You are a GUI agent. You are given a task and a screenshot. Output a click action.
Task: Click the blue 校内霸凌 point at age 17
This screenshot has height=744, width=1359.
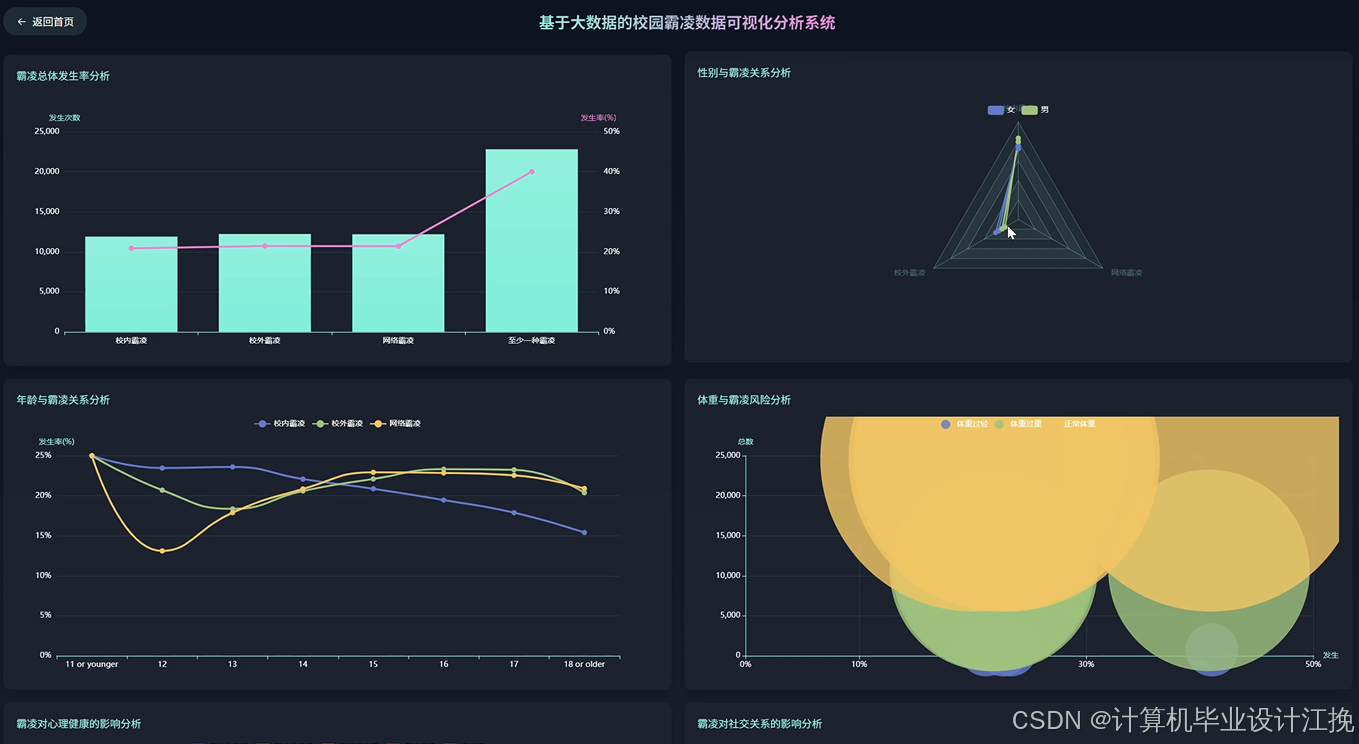tap(514, 513)
